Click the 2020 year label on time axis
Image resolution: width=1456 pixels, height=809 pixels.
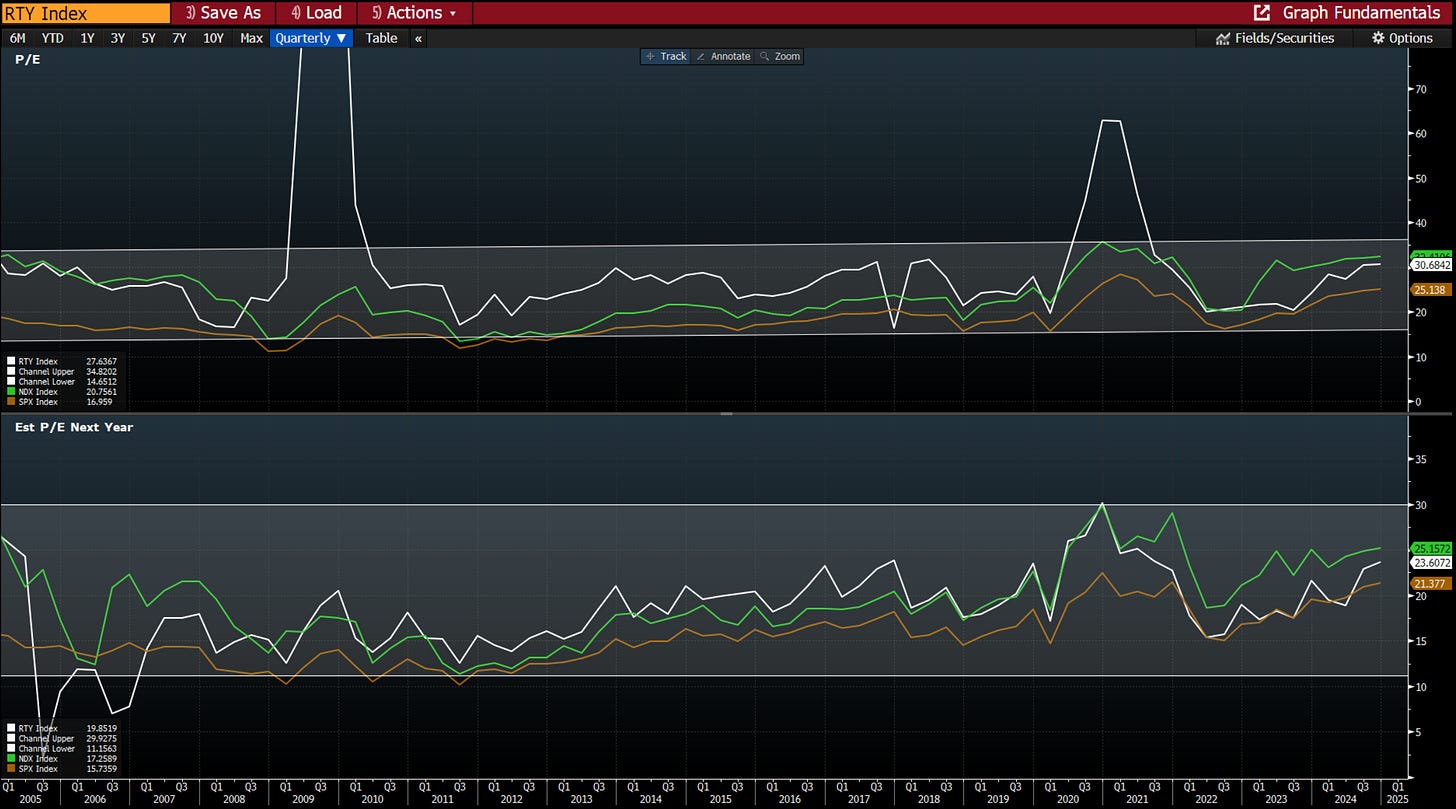pos(1068,800)
